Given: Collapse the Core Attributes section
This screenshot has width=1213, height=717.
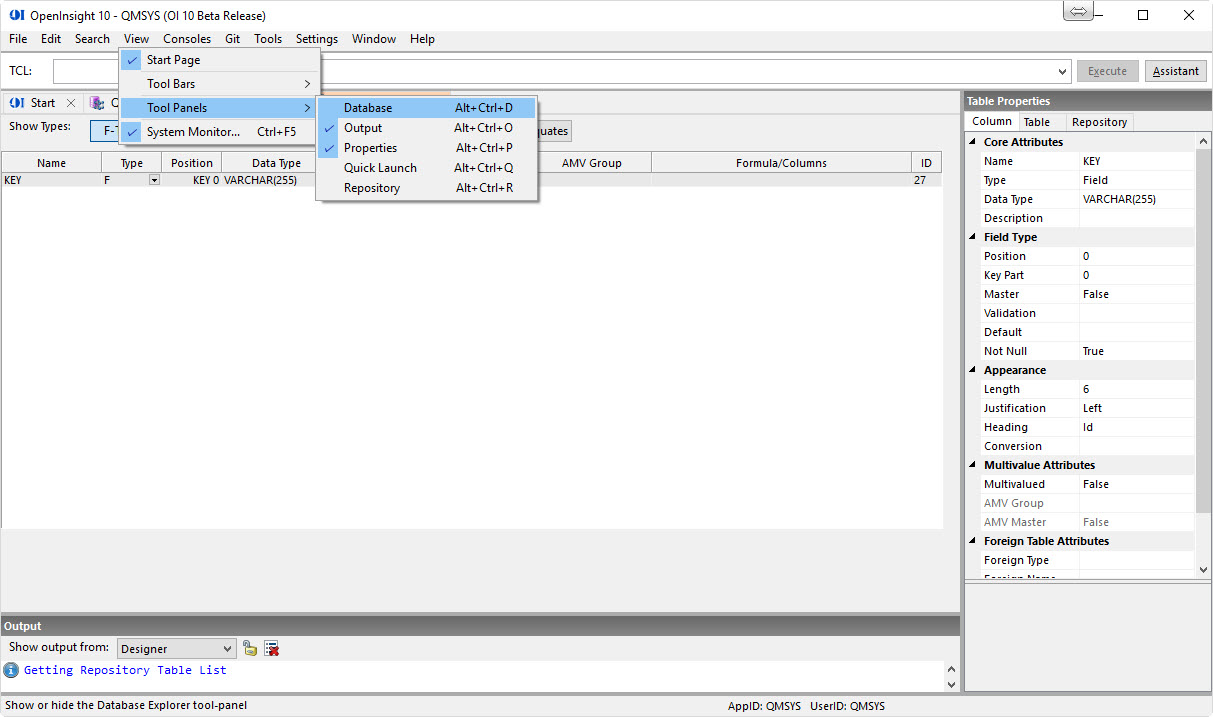Looking at the screenshot, I should point(973,142).
